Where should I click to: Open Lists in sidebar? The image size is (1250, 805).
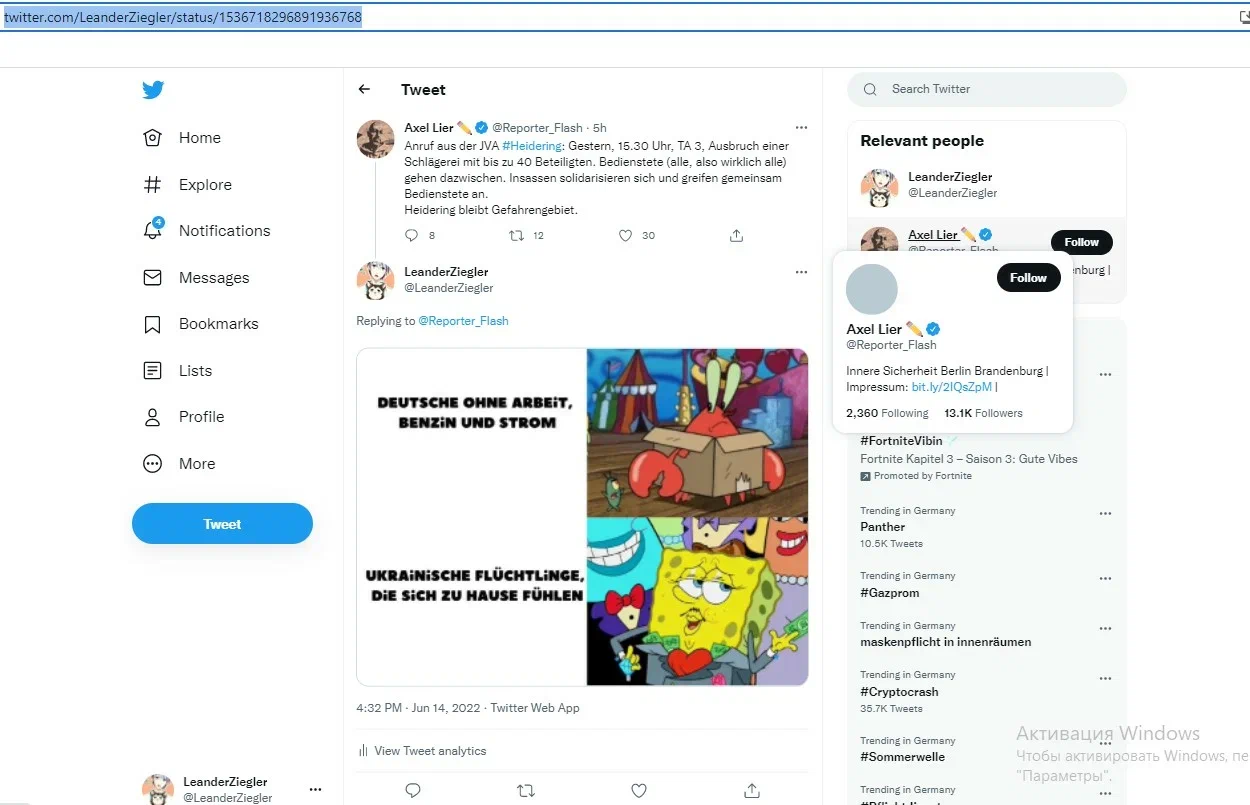pyautogui.click(x=178, y=371)
